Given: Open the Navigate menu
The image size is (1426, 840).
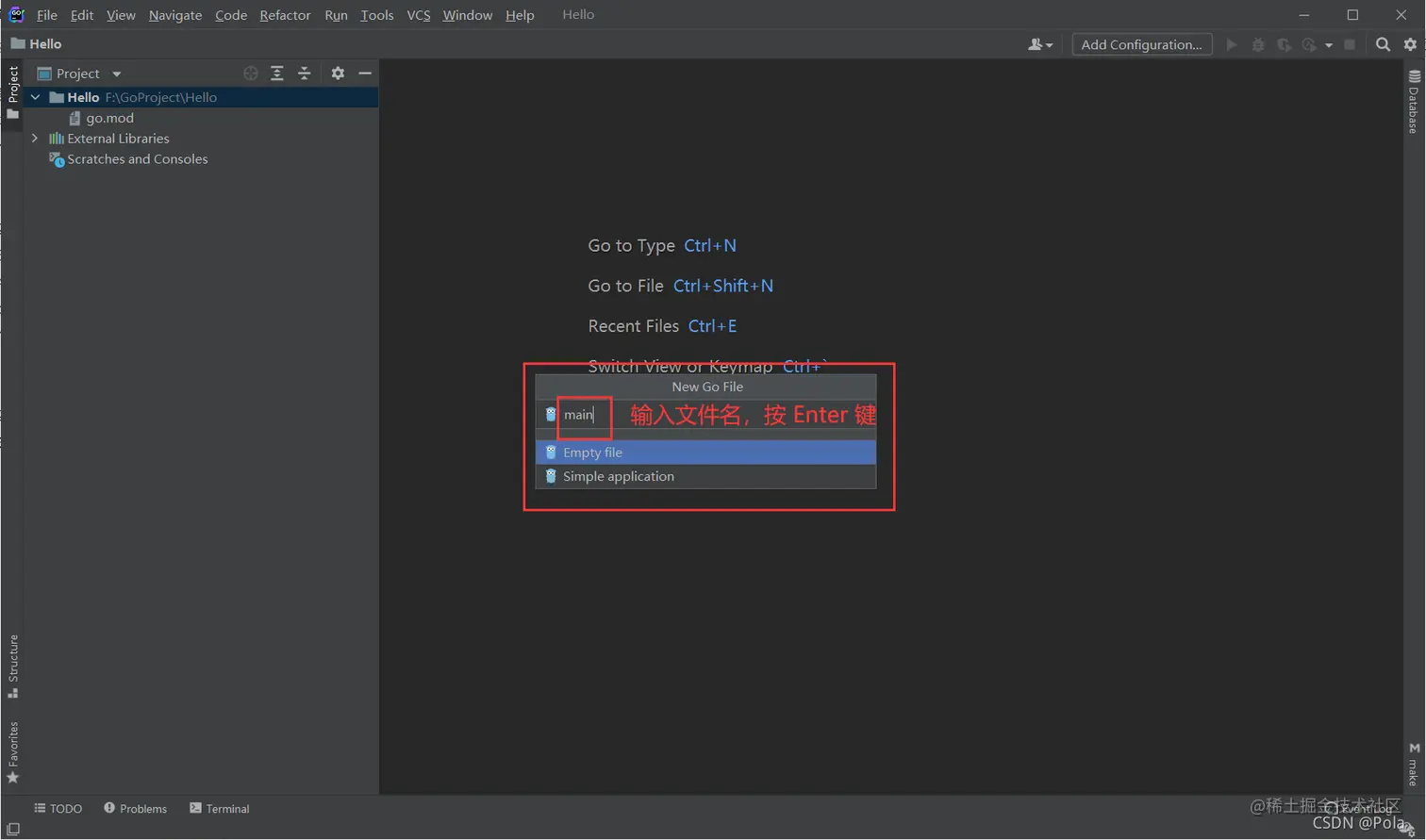Looking at the screenshot, I should point(175,15).
